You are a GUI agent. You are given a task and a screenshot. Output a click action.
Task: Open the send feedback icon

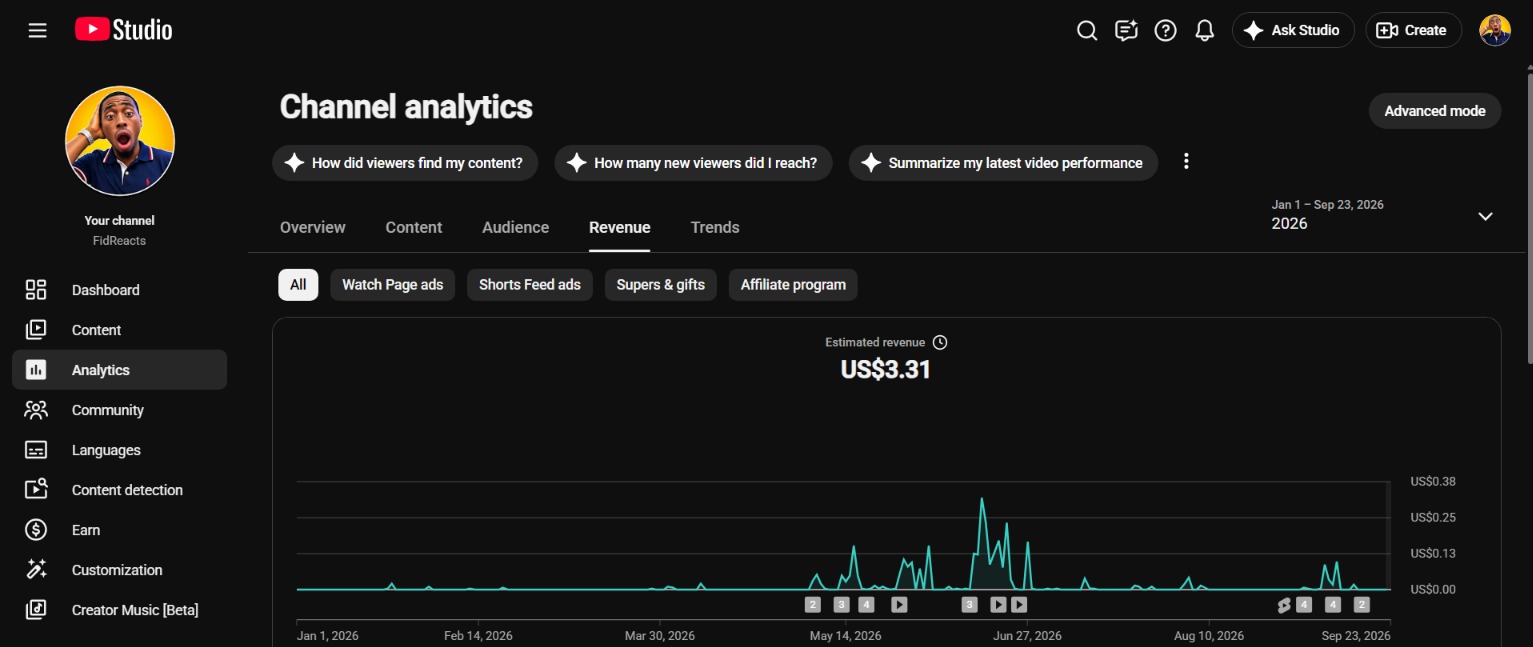pyautogui.click(x=1126, y=30)
